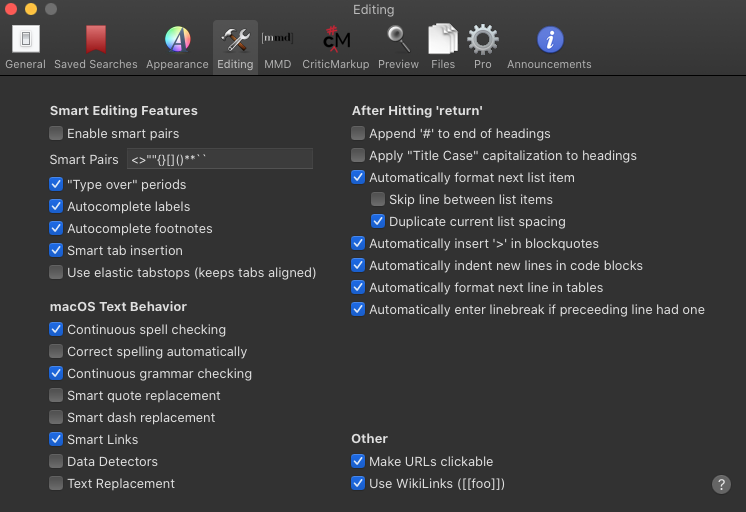The width and height of the screenshot is (746, 512).
Task: Enable Correct spelling automatically
Action: 57,352
